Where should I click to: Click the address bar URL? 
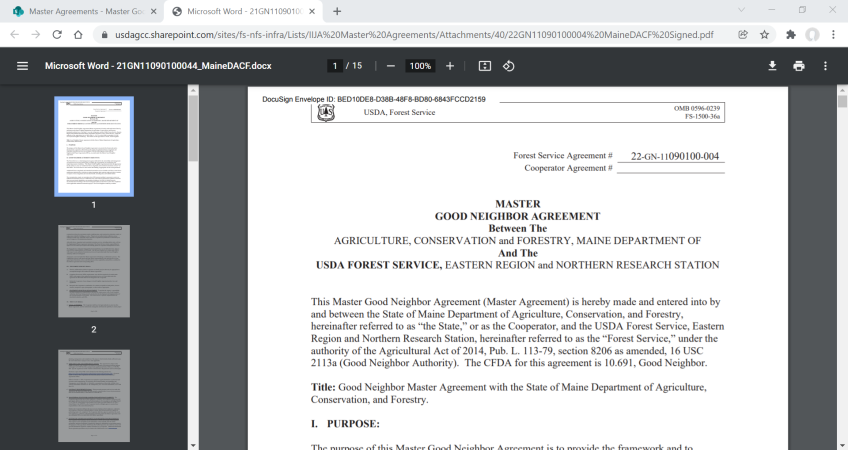pyautogui.click(x=414, y=35)
